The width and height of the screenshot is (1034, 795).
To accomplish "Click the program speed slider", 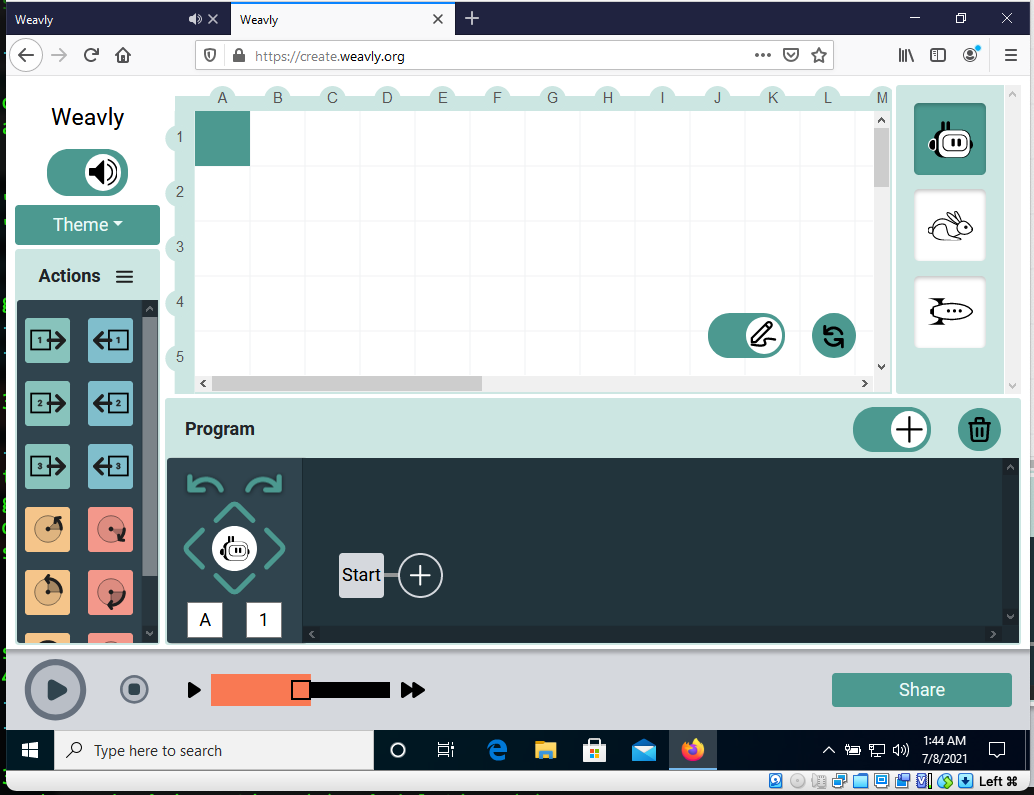I will tap(300, 690).
